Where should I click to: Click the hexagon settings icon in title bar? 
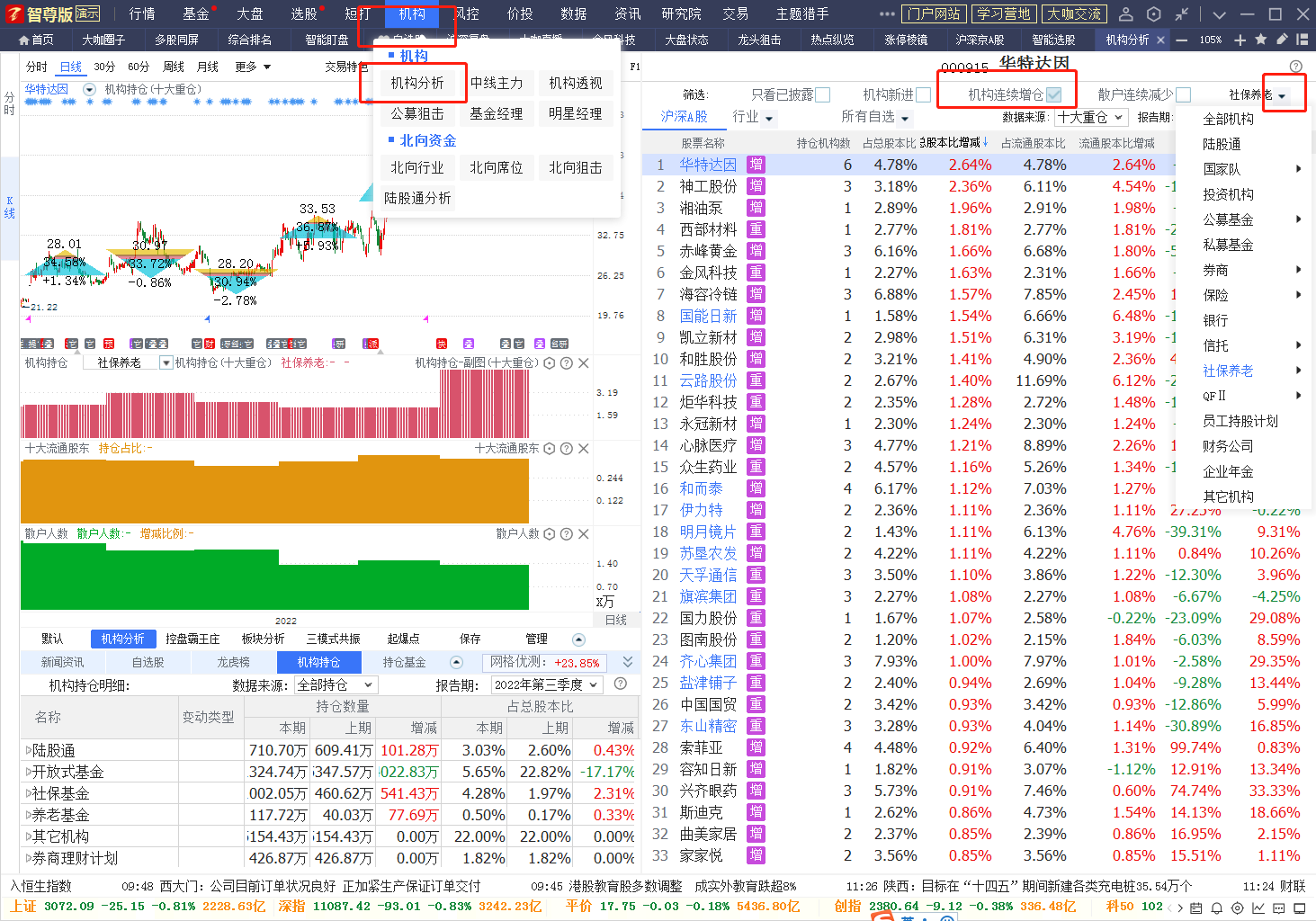[x=1154, y=14]
